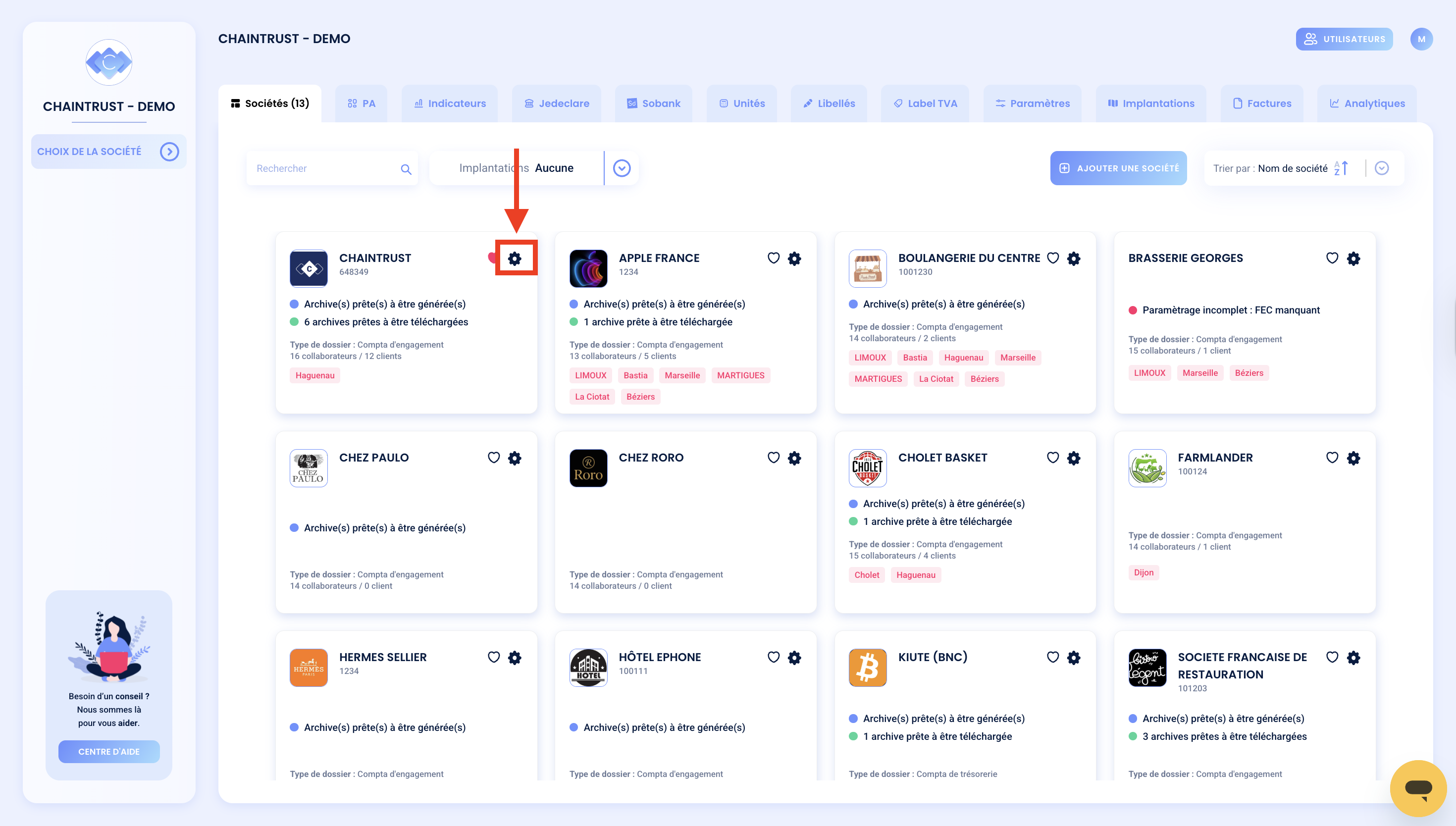Screen dimensions: 1456x826
Task: Click the search magnifier icon
Action: pos(406,169)
